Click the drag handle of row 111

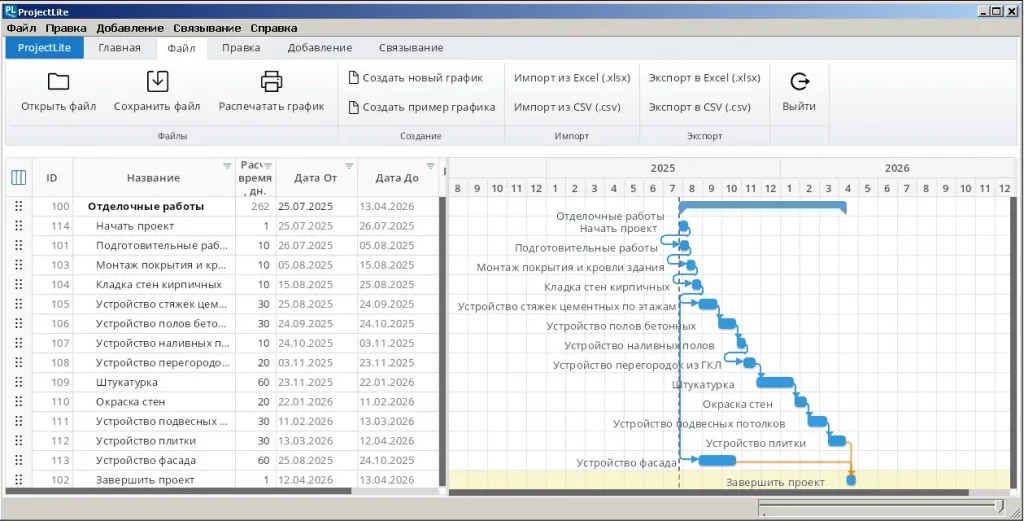[x=18, y=421]
